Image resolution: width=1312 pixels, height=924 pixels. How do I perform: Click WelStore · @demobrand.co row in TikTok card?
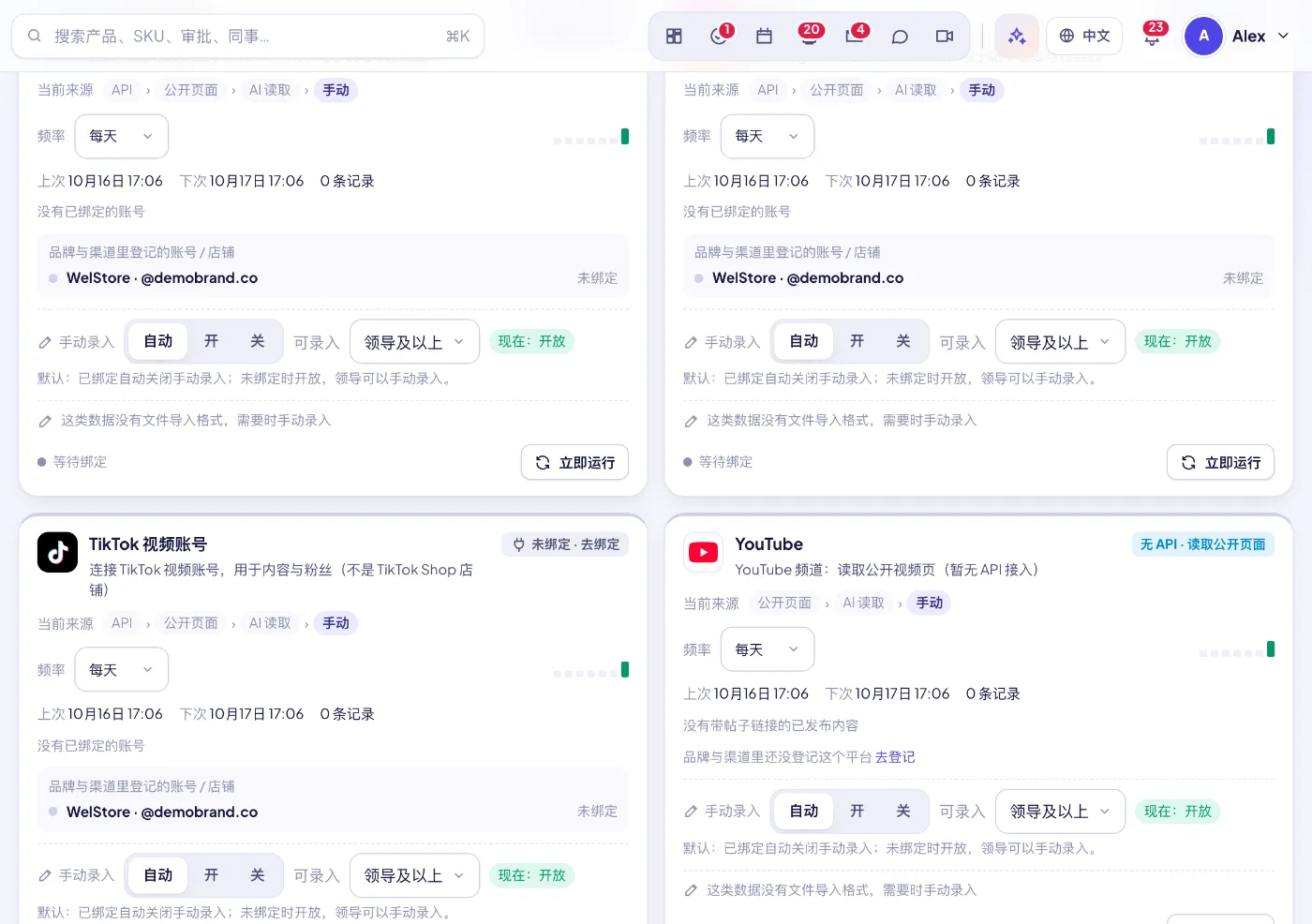[333, 812]
